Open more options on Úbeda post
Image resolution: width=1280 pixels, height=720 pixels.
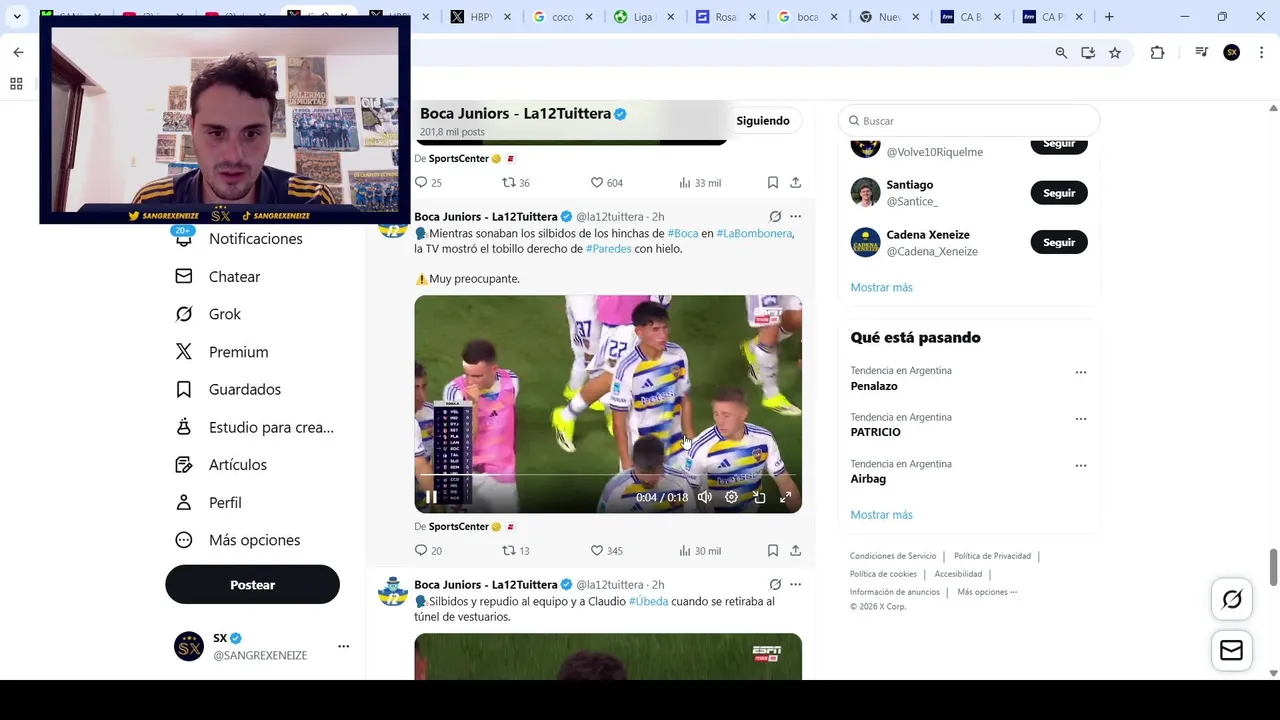(795, 584)
